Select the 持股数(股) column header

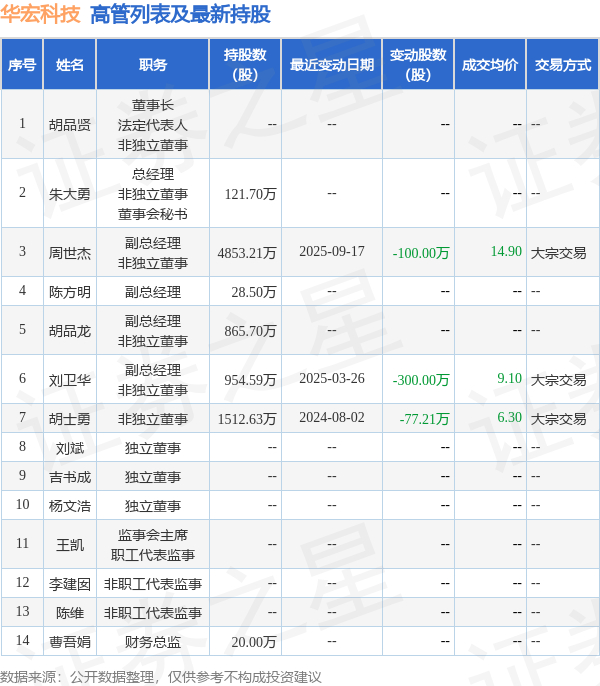[x=245, y=65]
